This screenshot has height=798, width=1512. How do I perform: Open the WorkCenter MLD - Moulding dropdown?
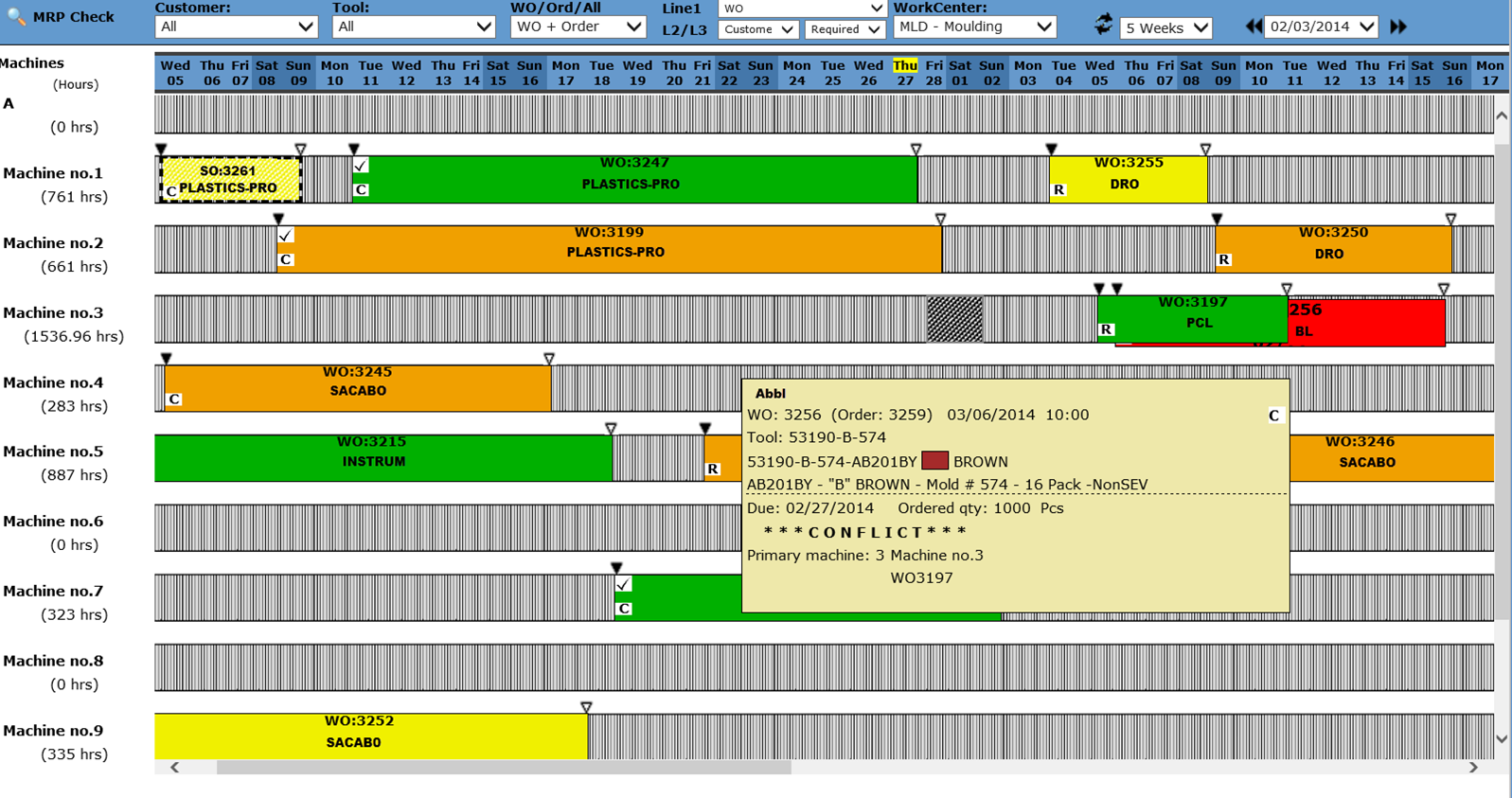[975, 27]
